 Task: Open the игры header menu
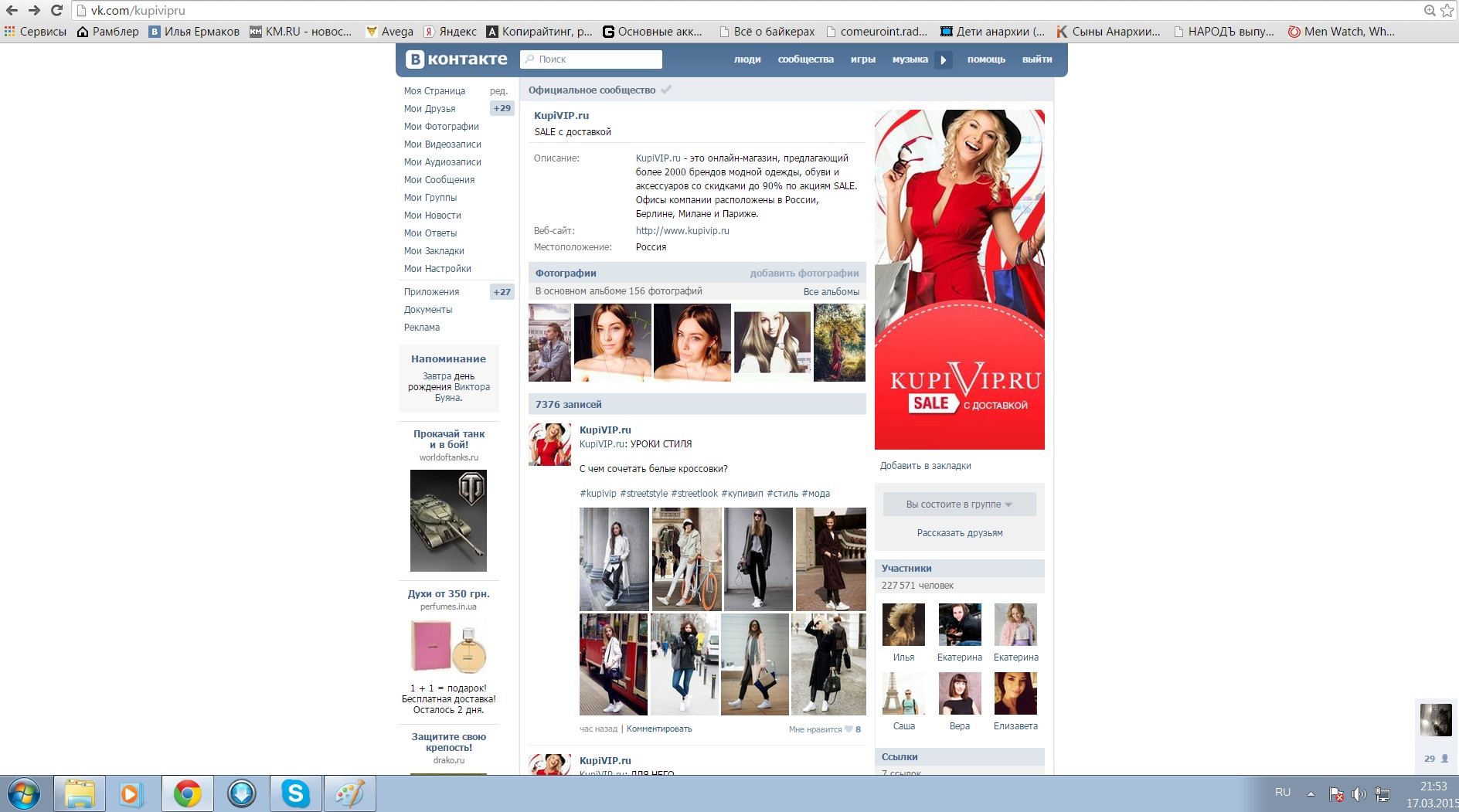coord(863,59)
